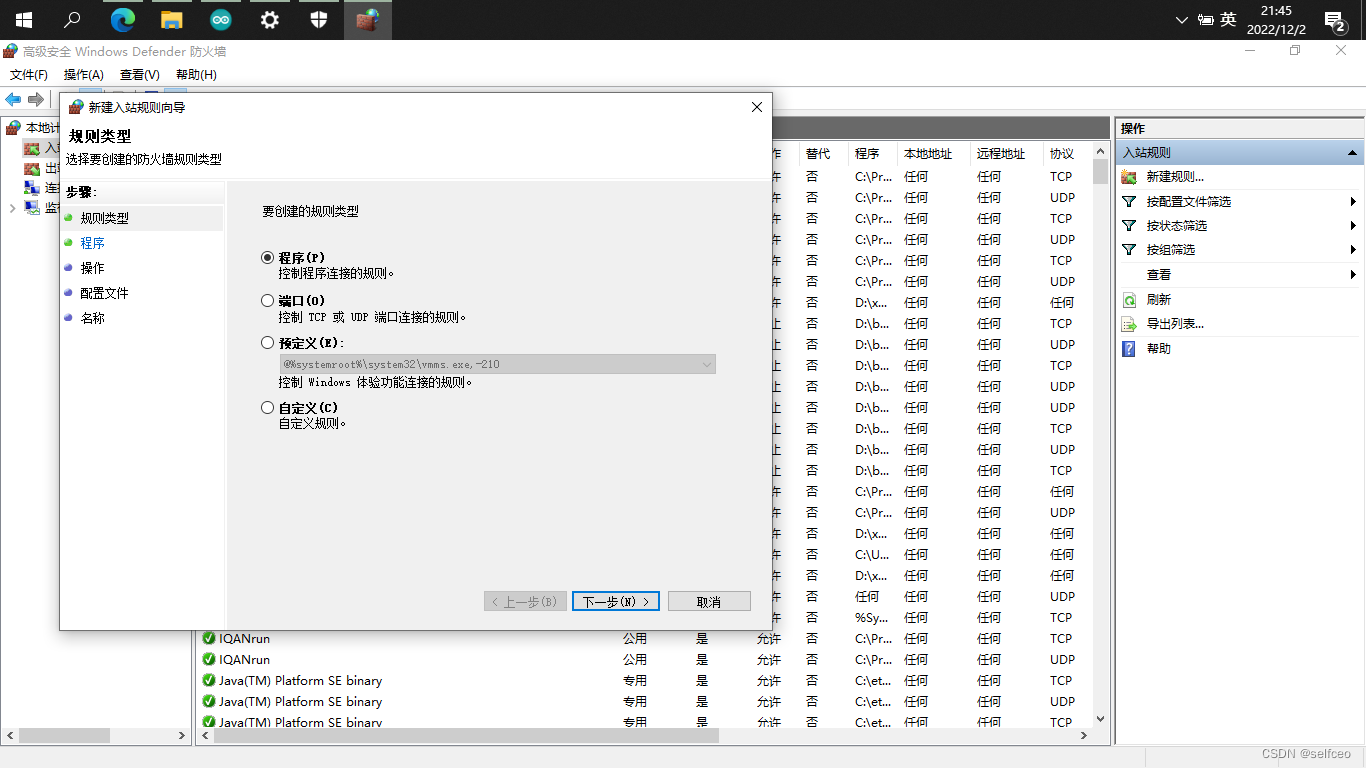Select the connection security rules tree icon
This screenshot has width=1366, height=768.
pos(32,188)
